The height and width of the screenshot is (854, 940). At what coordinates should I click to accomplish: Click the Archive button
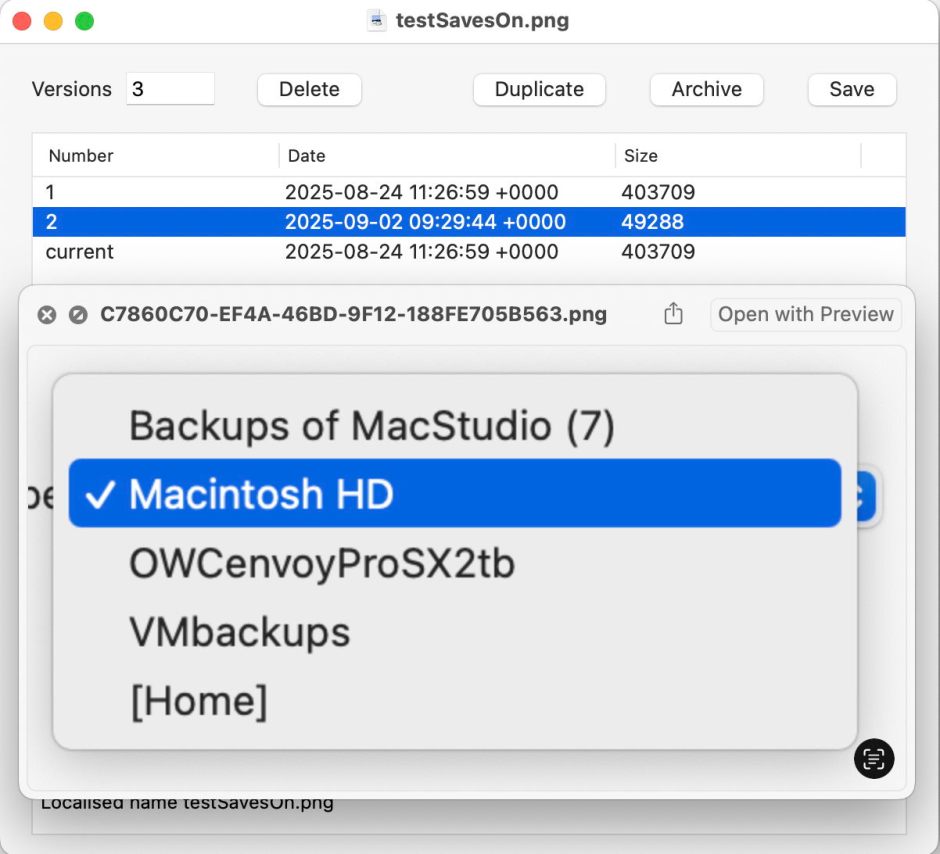pyautogui.click(x=706, y=89)
